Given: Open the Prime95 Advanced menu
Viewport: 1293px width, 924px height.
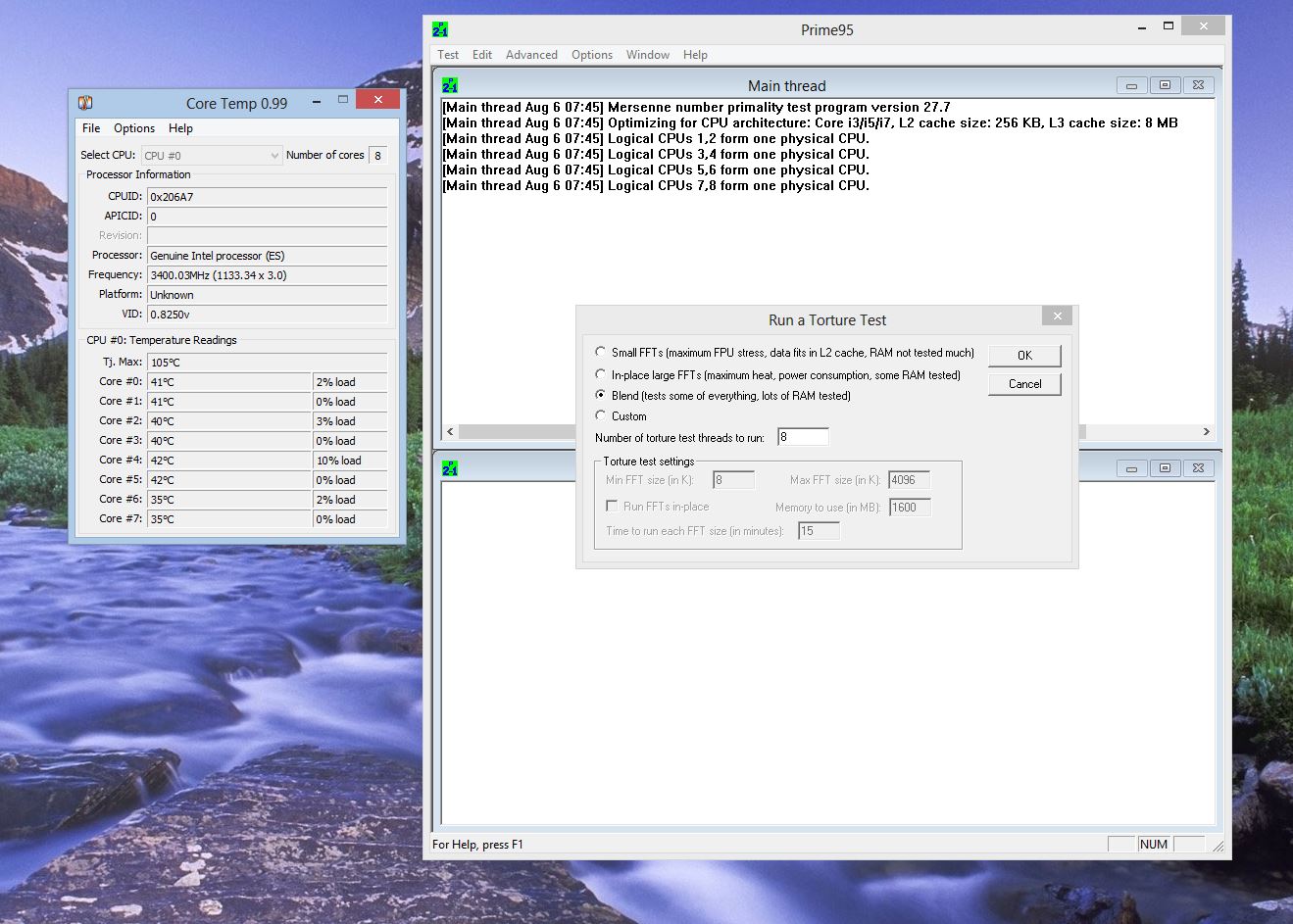Looking at the screenshot, I should tap(531, 55).
